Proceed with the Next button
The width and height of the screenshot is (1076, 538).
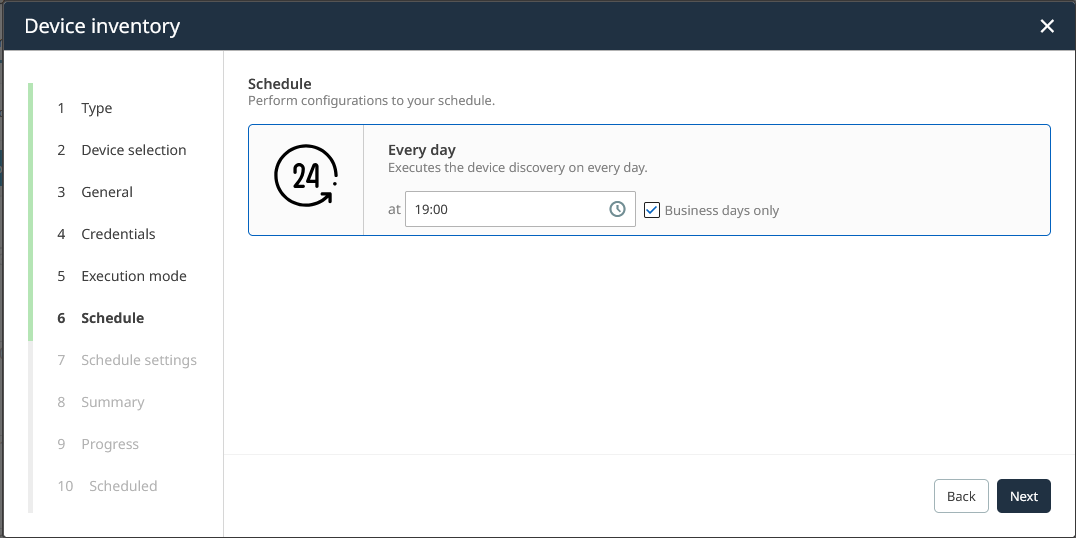coord(1023,496)
